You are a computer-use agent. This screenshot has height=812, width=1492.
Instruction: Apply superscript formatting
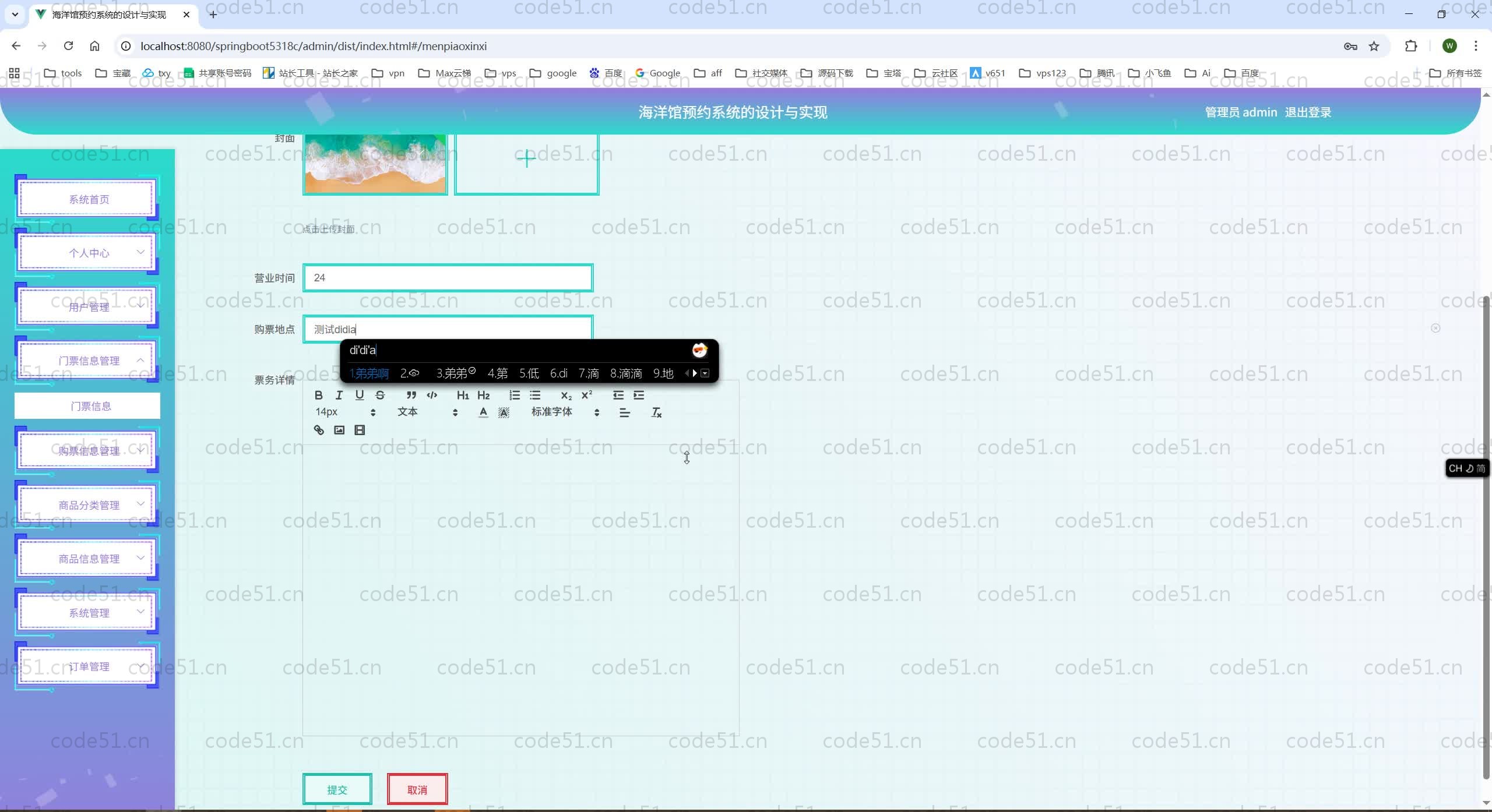(587, 395)
